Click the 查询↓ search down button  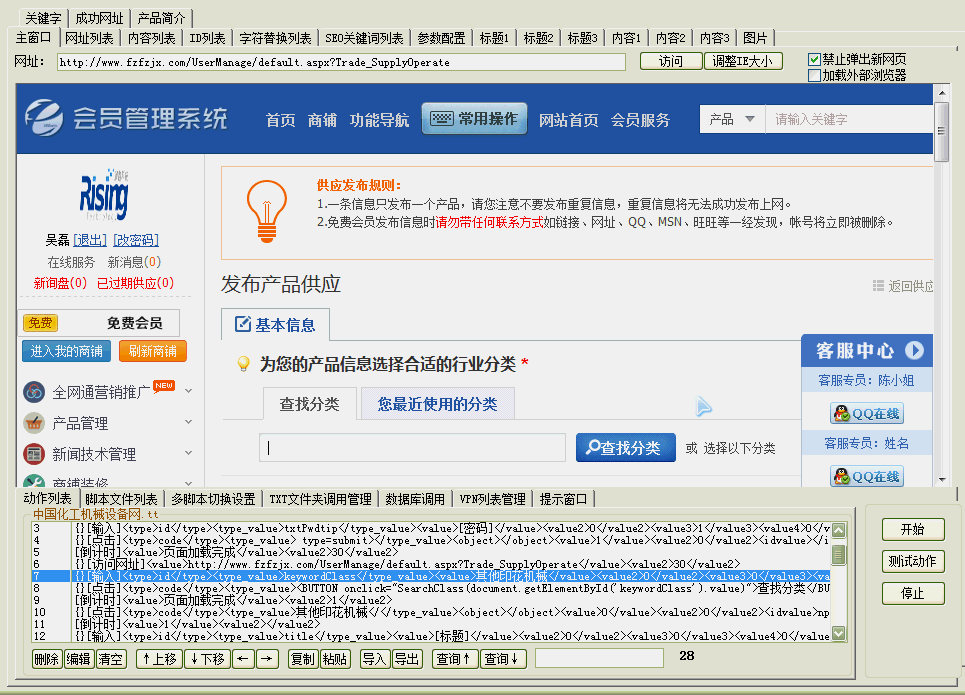(x=502, y=659)
